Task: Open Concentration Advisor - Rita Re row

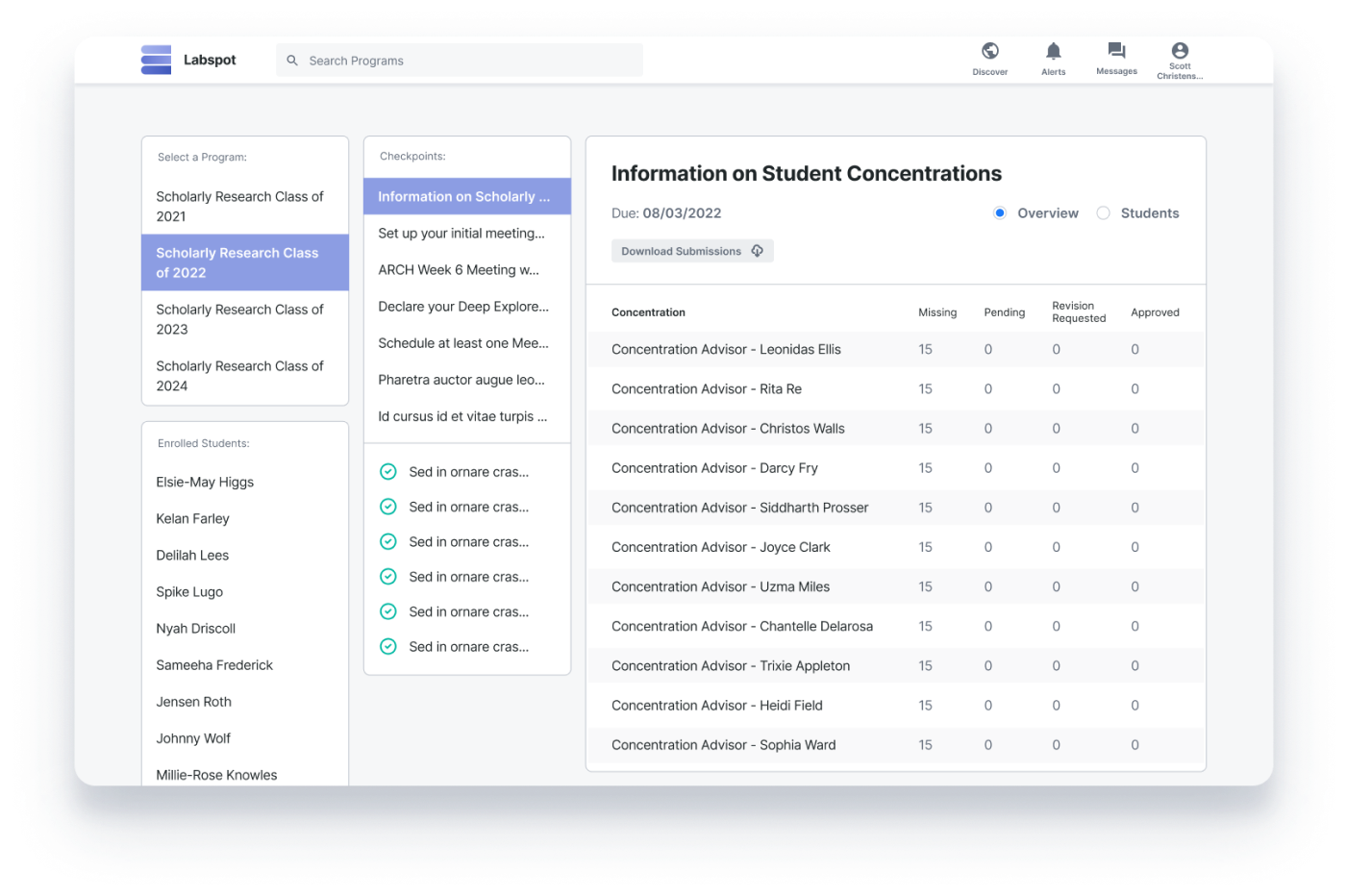Action: pos(896,388)
